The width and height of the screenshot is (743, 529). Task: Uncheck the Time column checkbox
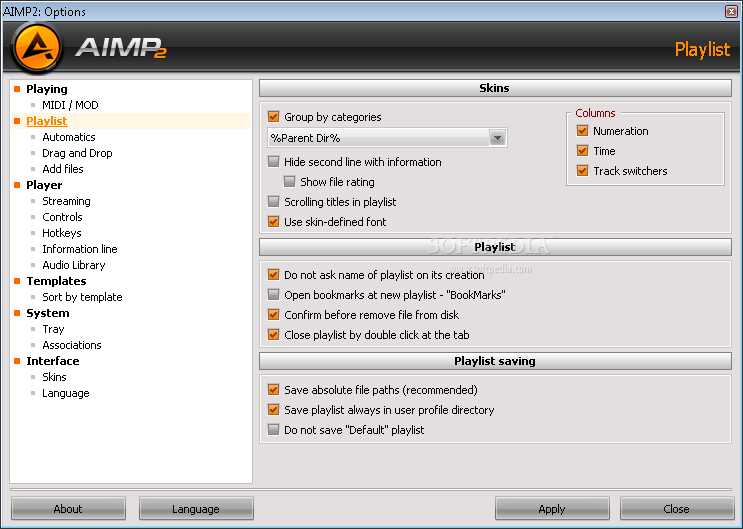tap(582, 151)
